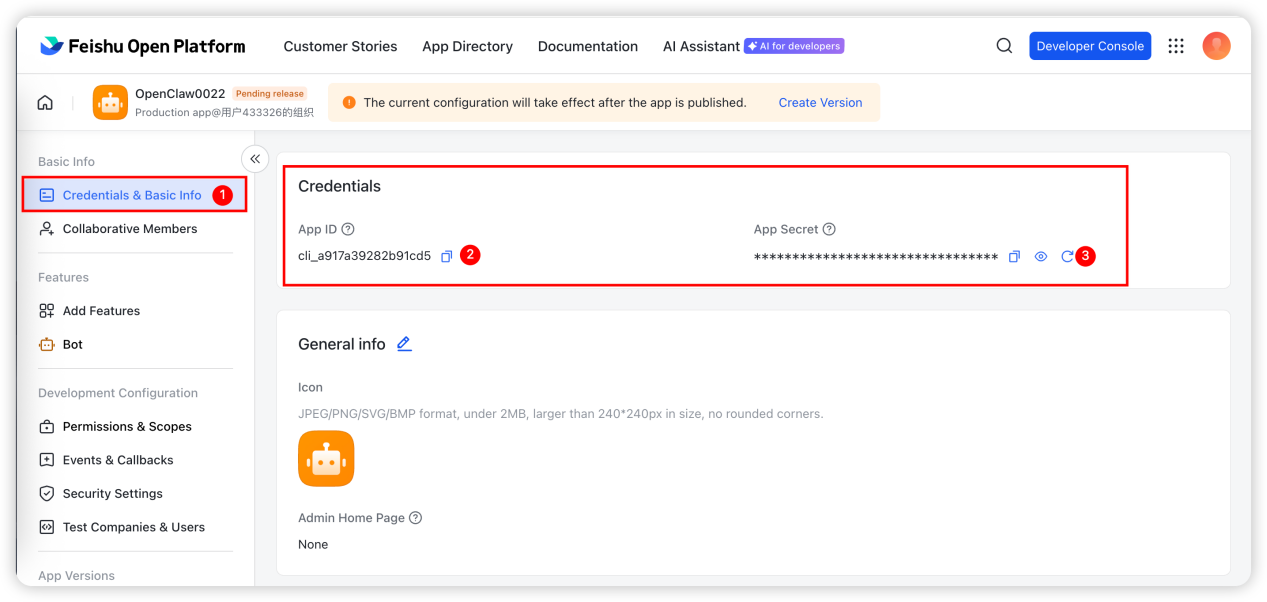Click the Create Version link
The height and width of the screenshot is (602, 1267).
tap(820, 102)
